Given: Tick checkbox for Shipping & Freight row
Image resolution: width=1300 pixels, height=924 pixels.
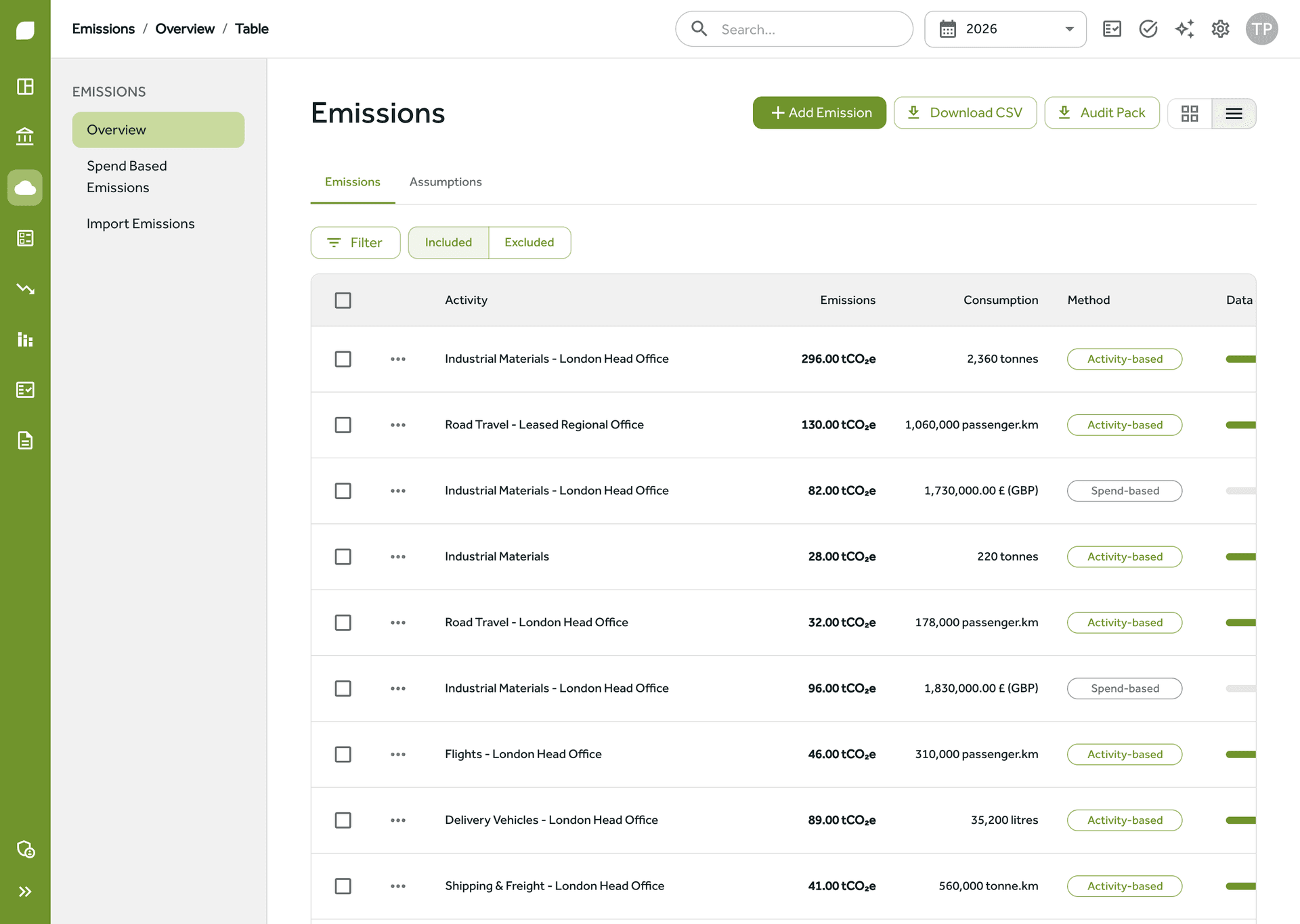Looking at the screenshot, I should point(343,886).
